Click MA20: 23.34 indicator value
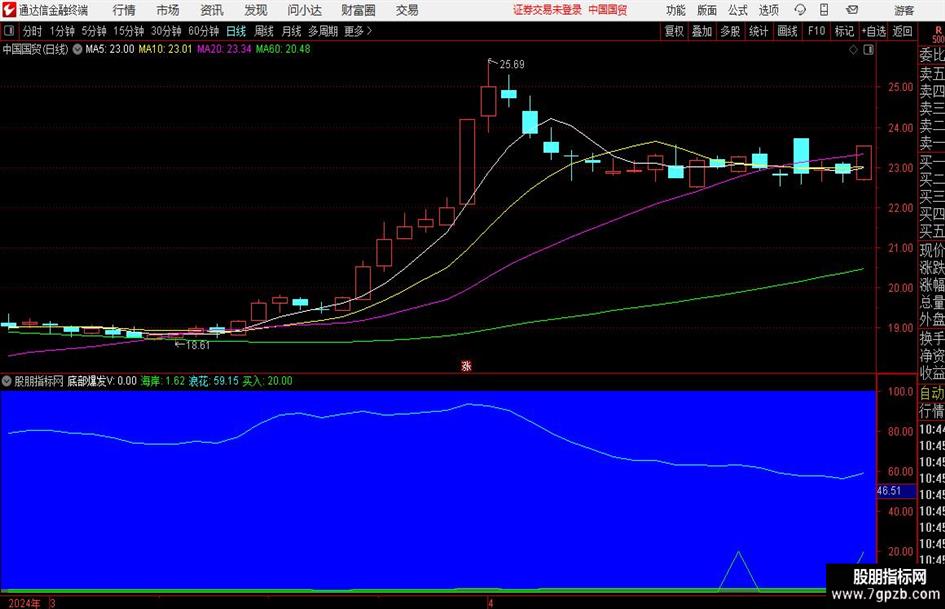The image size is (945, 609). point(224,49)
